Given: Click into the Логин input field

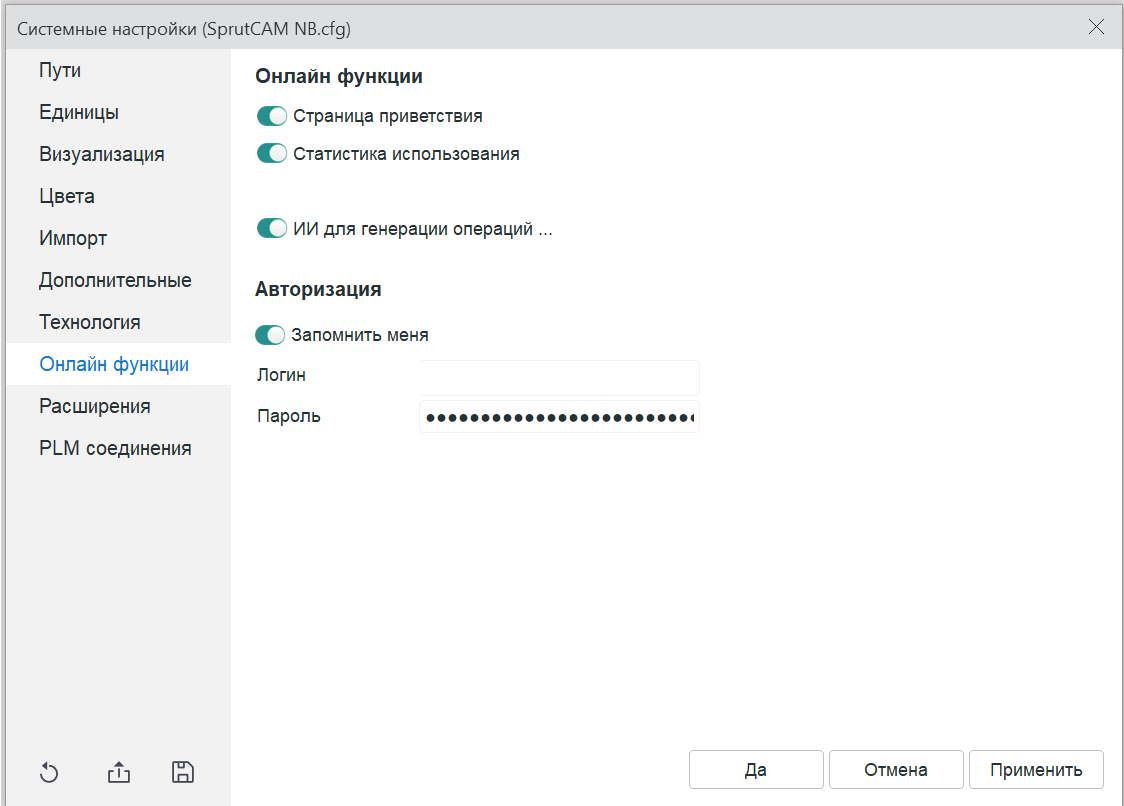Looking at the screenshot, I should tap(559, 377).
